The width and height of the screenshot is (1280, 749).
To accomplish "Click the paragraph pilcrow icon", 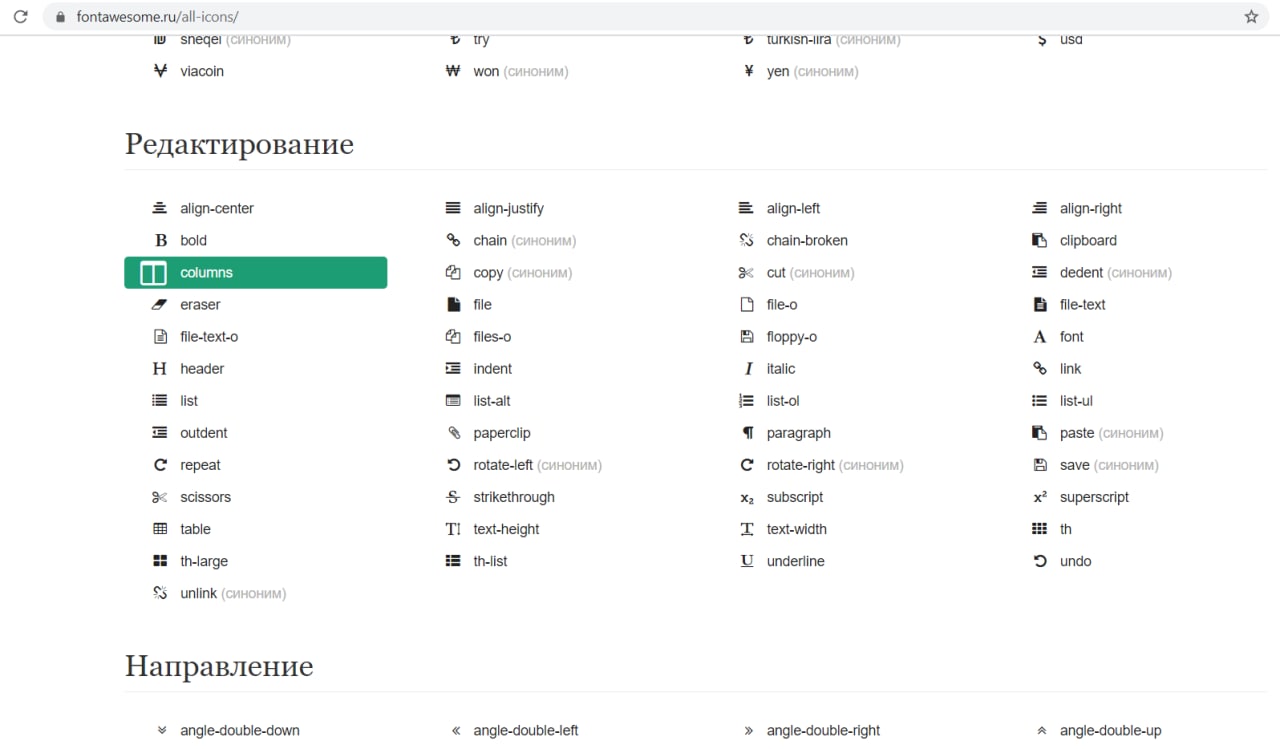I will (747, 433).
